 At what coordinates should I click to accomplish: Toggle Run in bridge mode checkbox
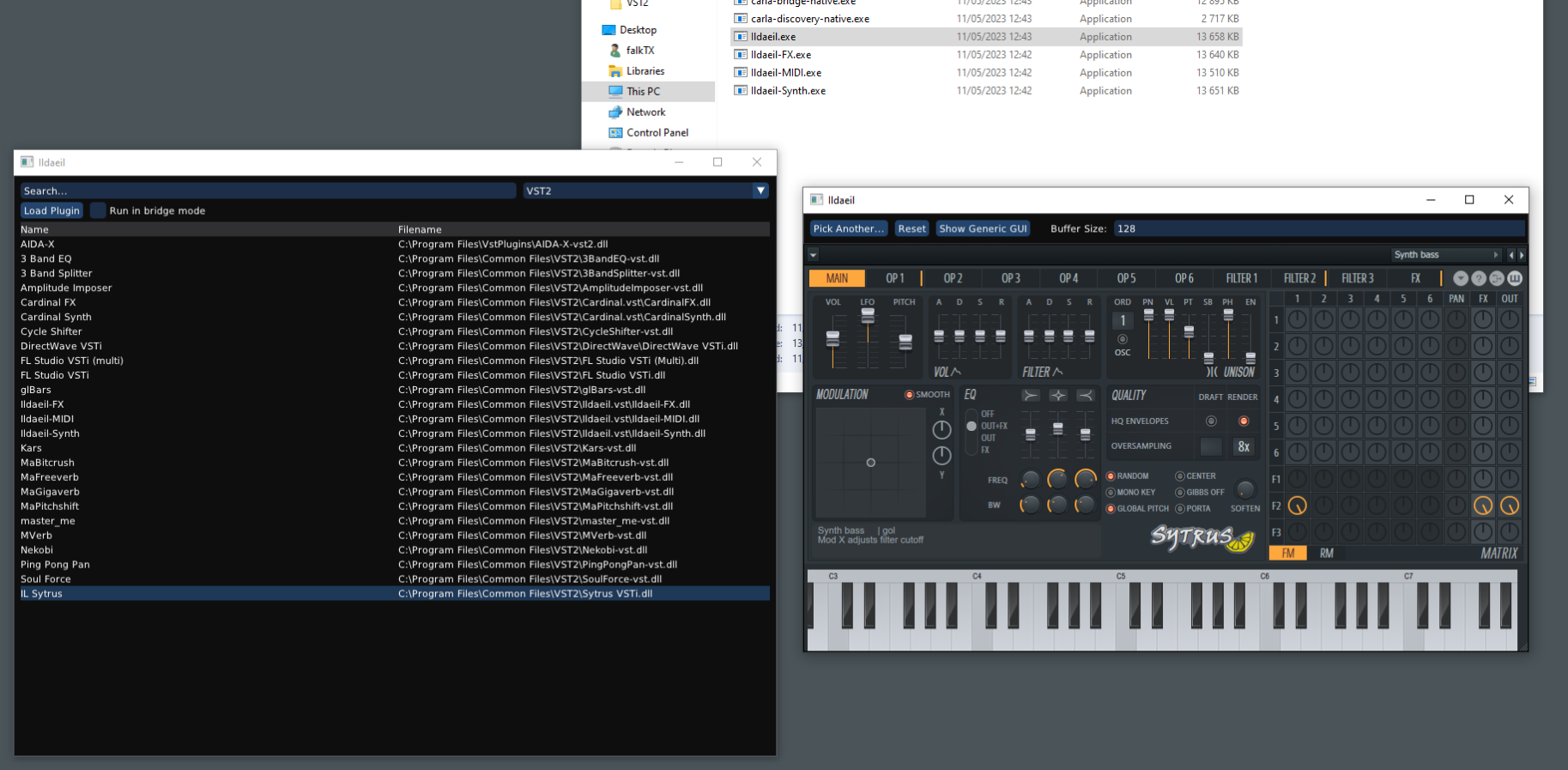tap(98, 210)
